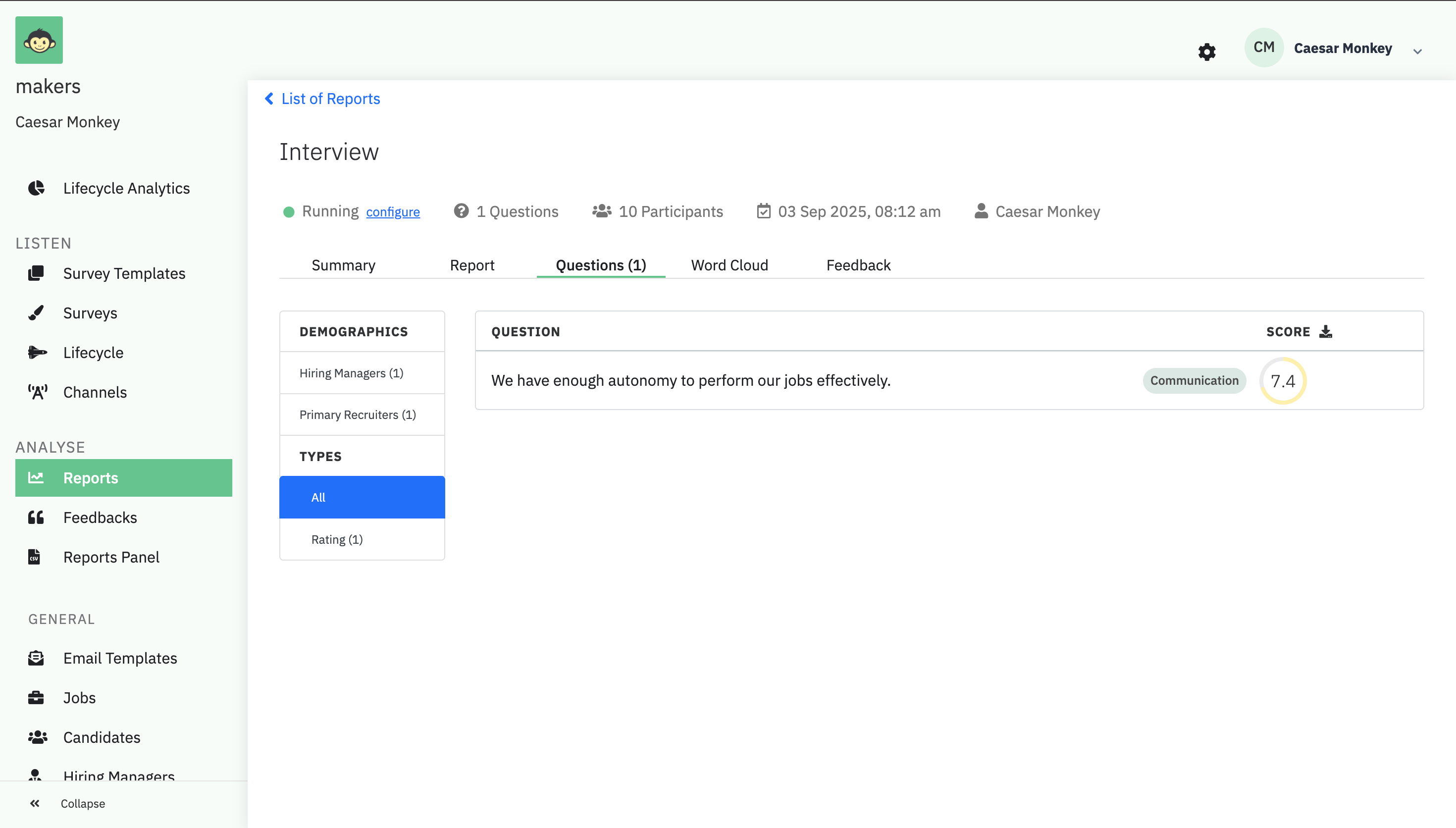Select the highlighted Reports item
This screenshot has width=1456, height=828.
(123, 478)
